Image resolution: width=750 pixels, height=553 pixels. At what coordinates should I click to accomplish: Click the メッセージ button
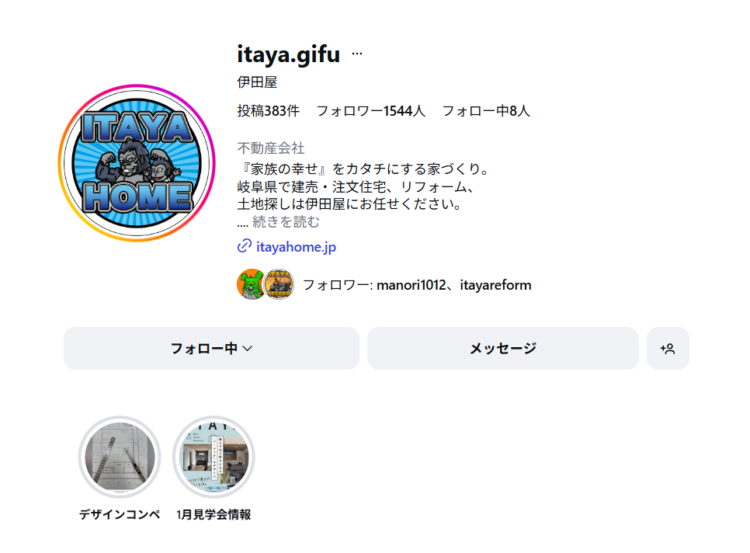[503, 348]
